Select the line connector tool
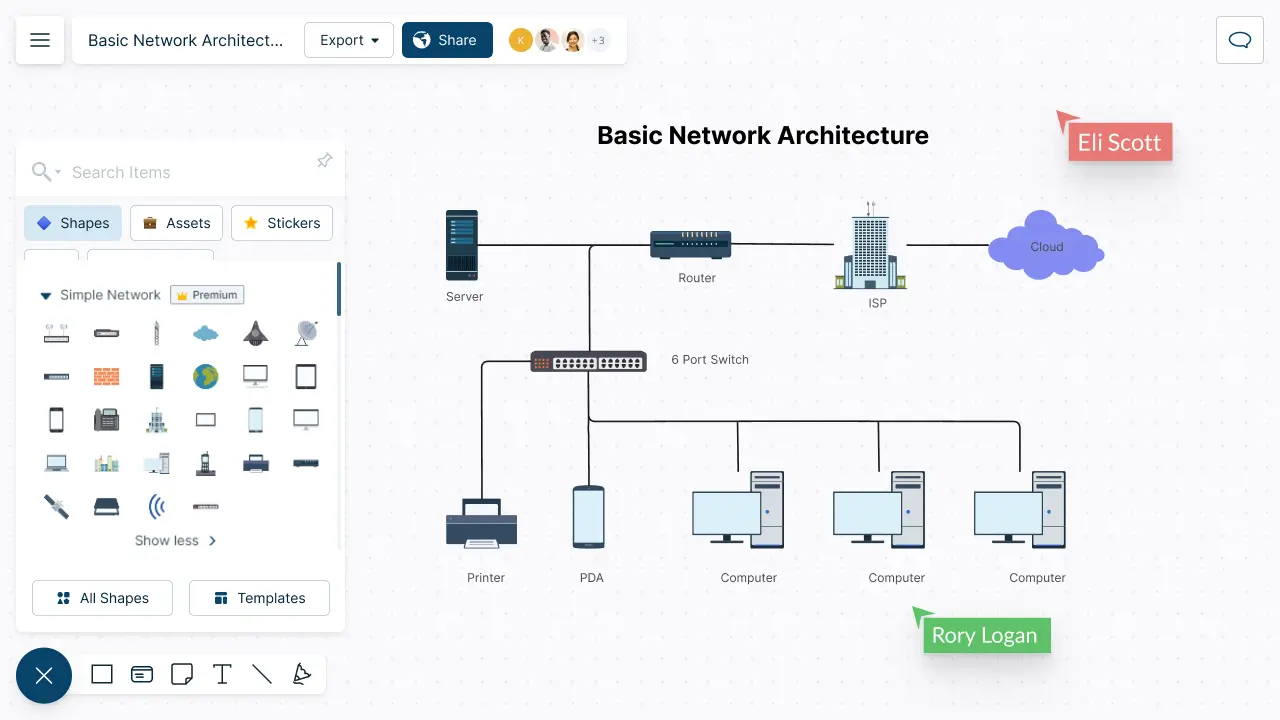Image resolution: width=1280 pixels, height=720 pixels. [262, 674]
